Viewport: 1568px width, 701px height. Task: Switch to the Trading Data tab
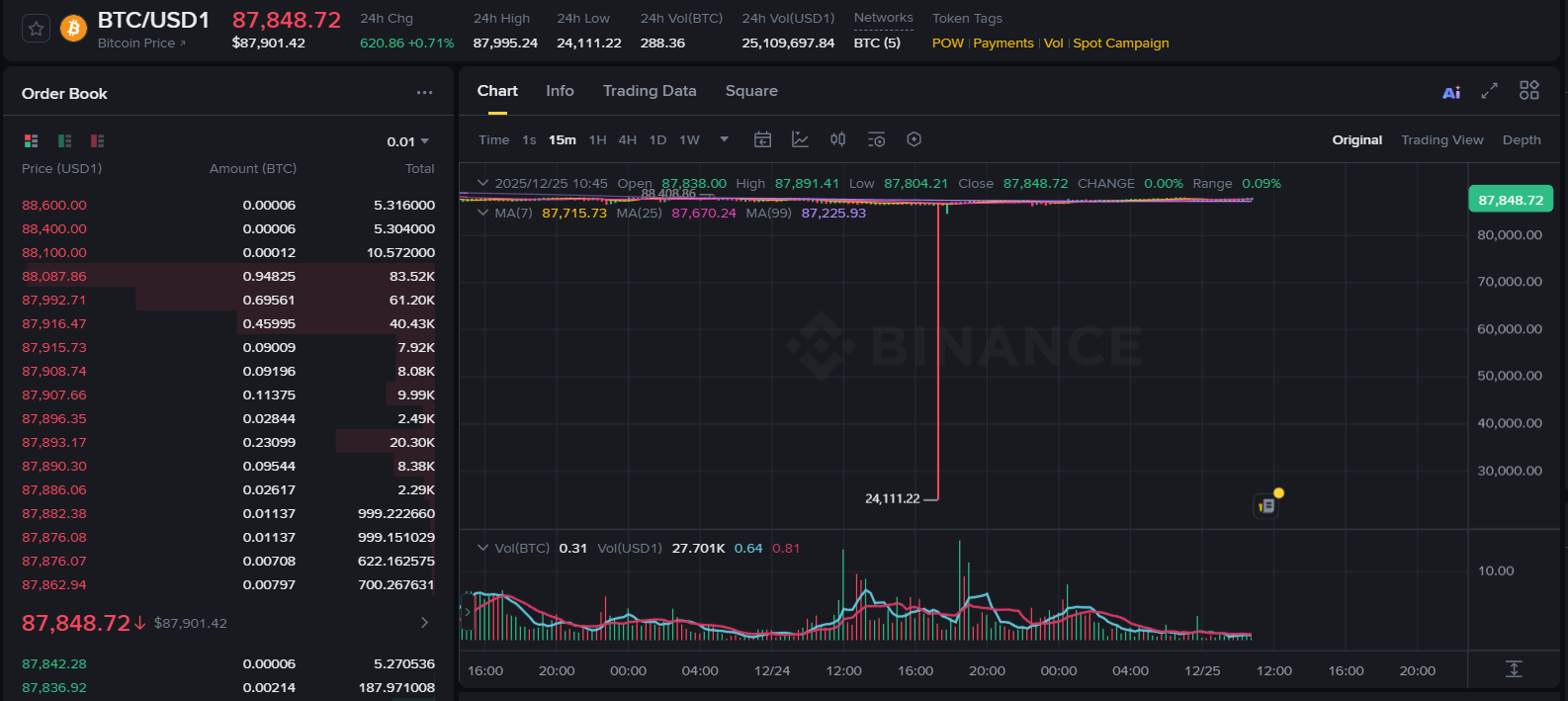[650, 91]
